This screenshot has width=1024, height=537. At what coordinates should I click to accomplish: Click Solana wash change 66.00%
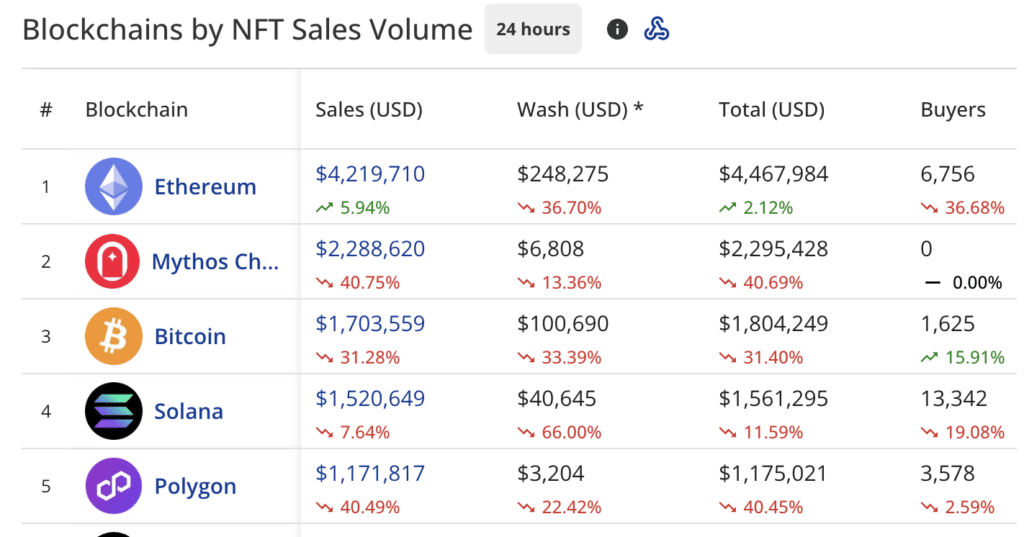pyautogui.click(x=560, y=432)
